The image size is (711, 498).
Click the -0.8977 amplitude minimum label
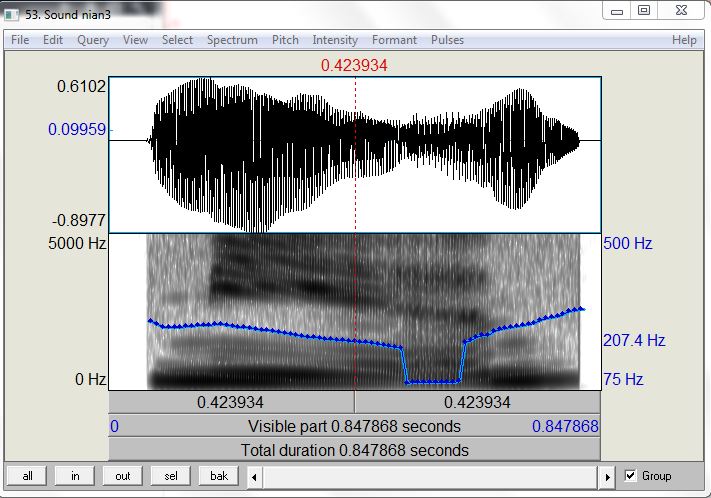79,221
